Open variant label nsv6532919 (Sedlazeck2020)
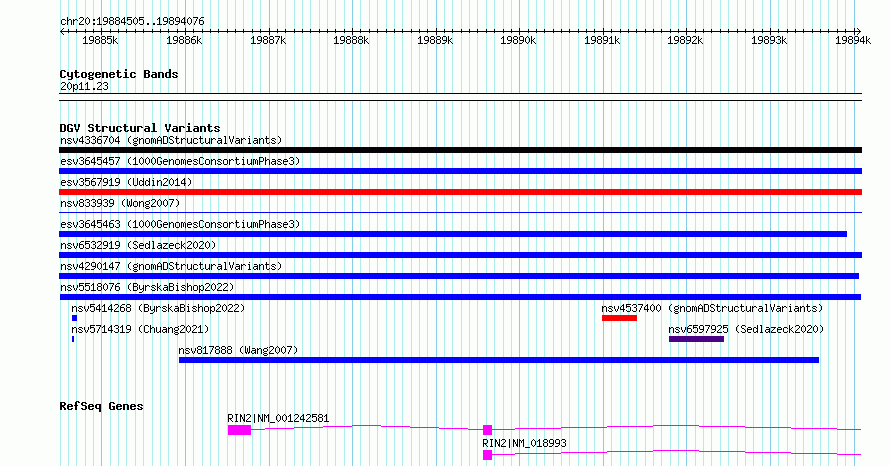890x466 pixels. (x=138, y=245)
